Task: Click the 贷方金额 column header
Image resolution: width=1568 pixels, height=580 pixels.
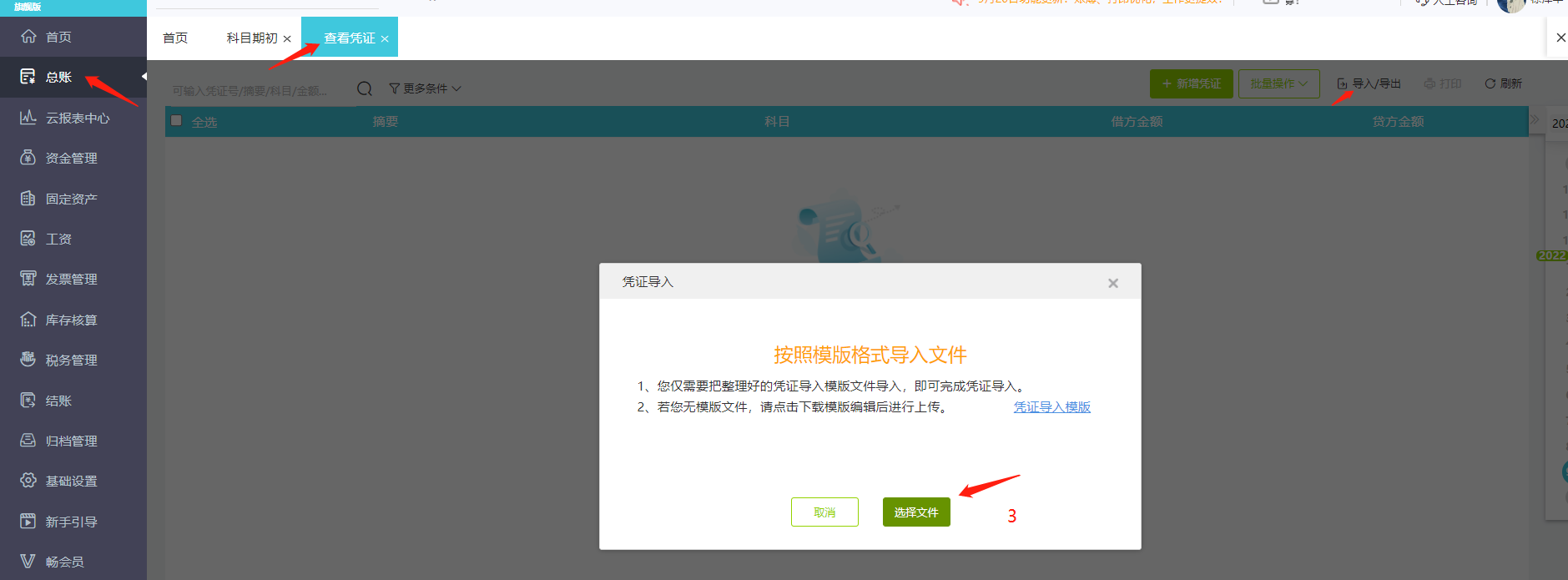Action: click(1398, 122)
